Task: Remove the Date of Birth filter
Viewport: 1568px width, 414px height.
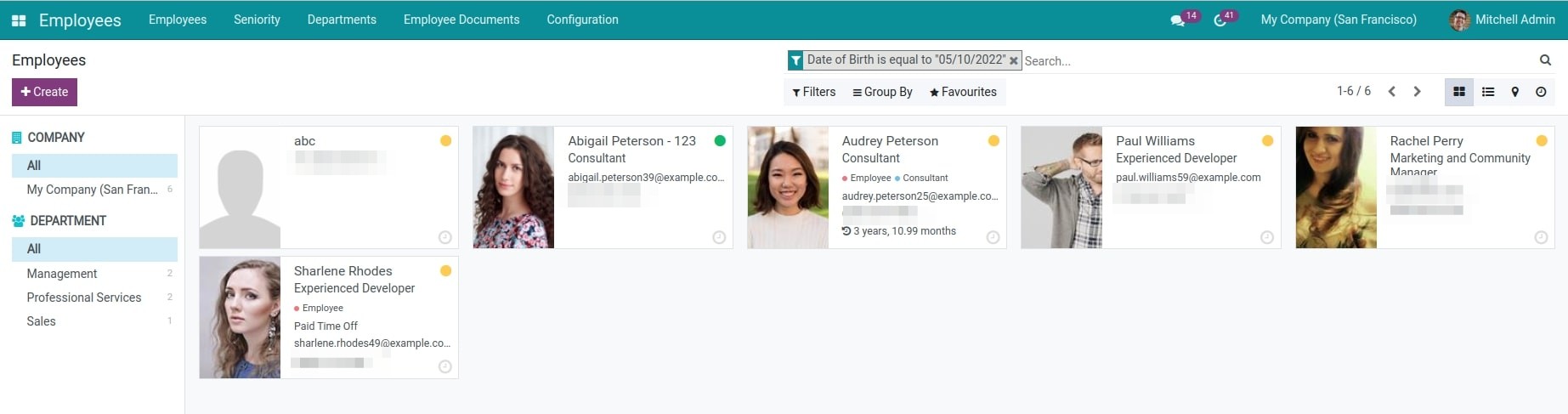Action: click(x=1013, y=60)
